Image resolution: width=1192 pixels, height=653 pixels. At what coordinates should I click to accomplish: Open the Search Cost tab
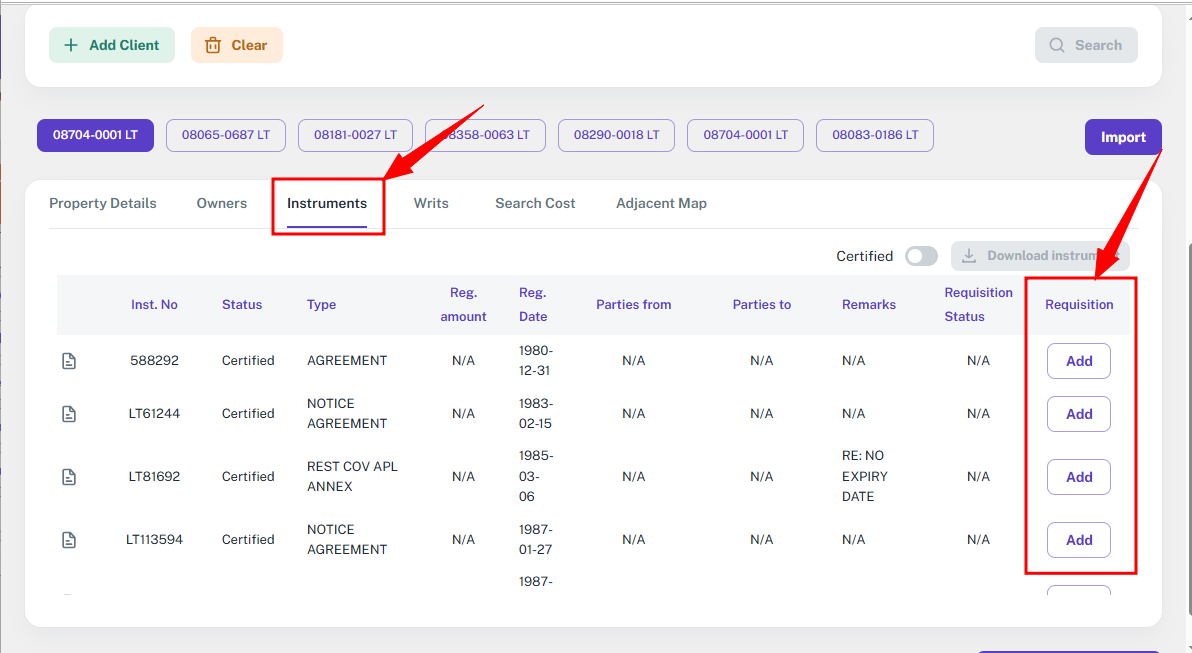535,203
